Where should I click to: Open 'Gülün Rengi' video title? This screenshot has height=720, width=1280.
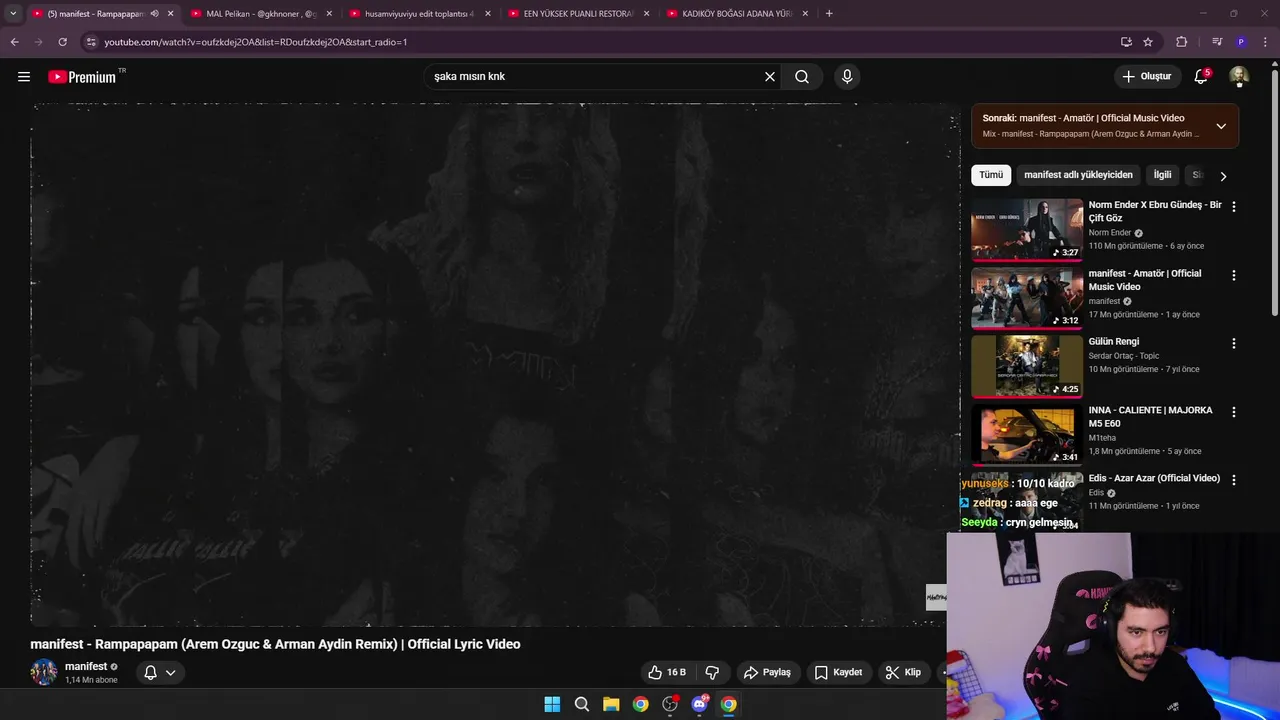(x=1114, y=342)
